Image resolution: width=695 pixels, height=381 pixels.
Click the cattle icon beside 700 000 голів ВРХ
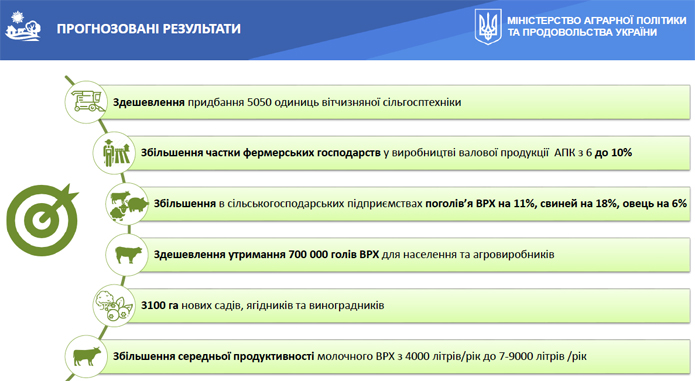click(x=128, y=255)
